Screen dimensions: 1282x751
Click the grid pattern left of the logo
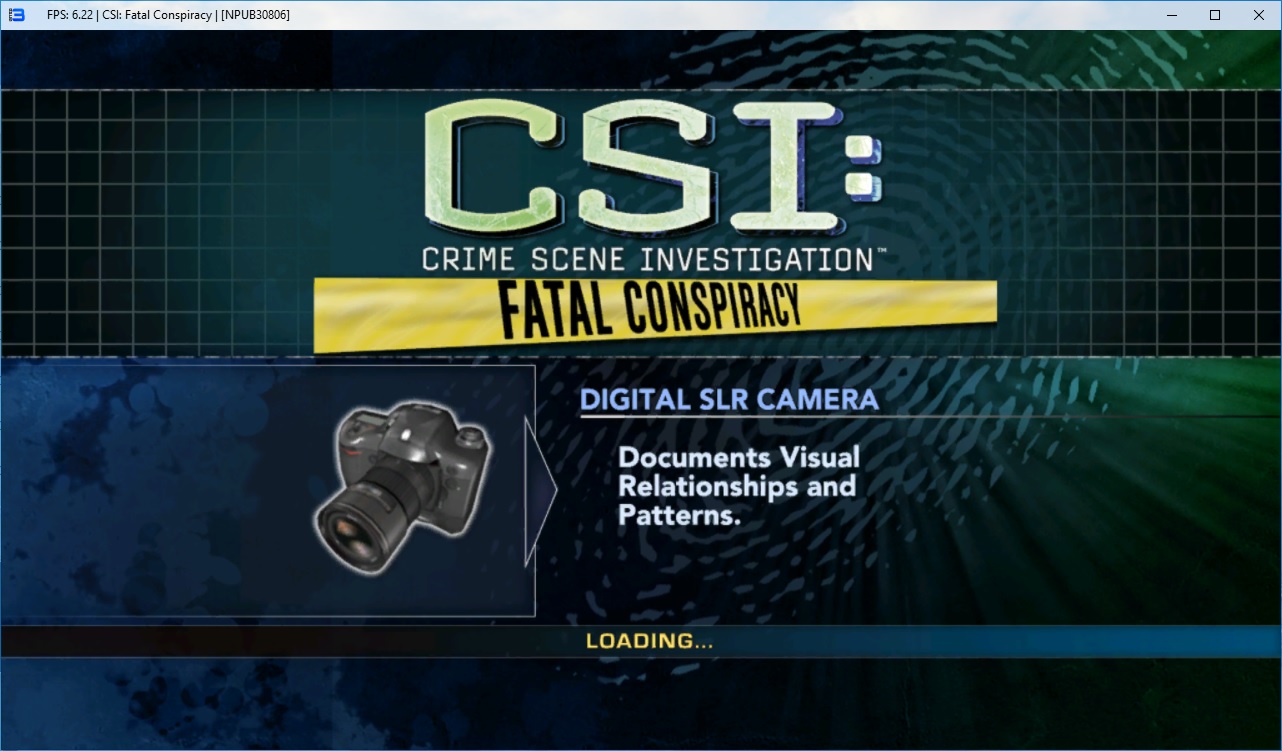click(x=200, y=220)
